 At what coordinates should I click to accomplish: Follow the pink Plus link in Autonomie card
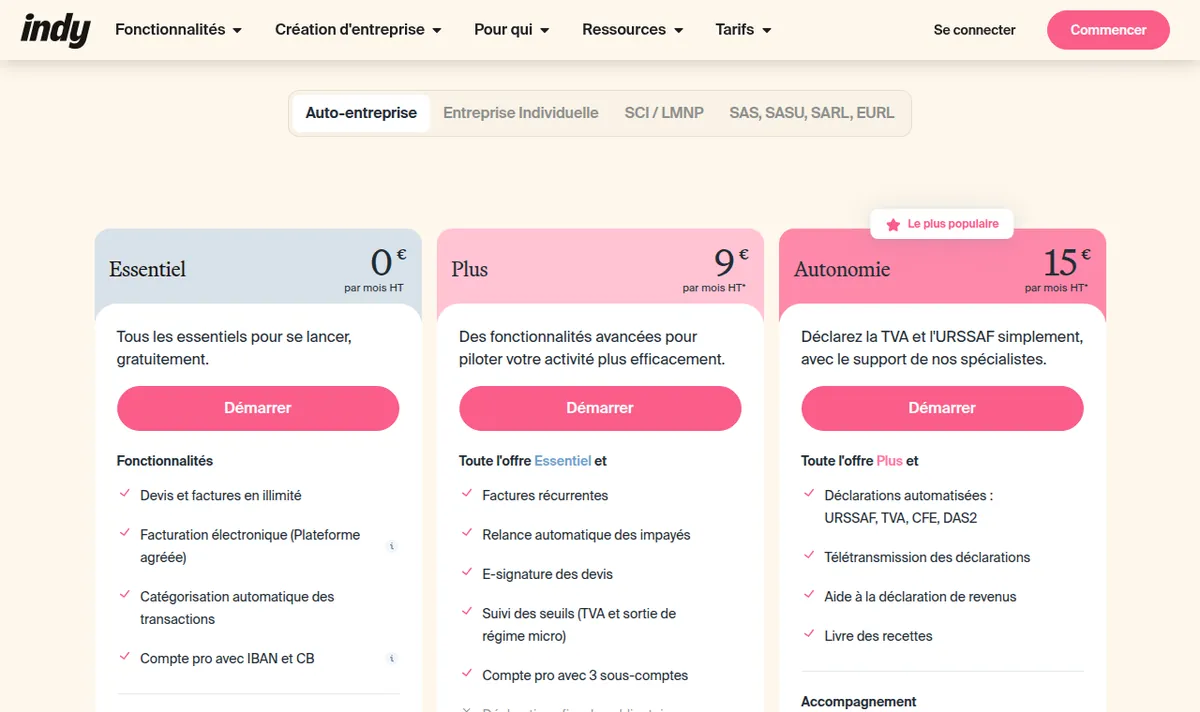click(x=889, y=461)
